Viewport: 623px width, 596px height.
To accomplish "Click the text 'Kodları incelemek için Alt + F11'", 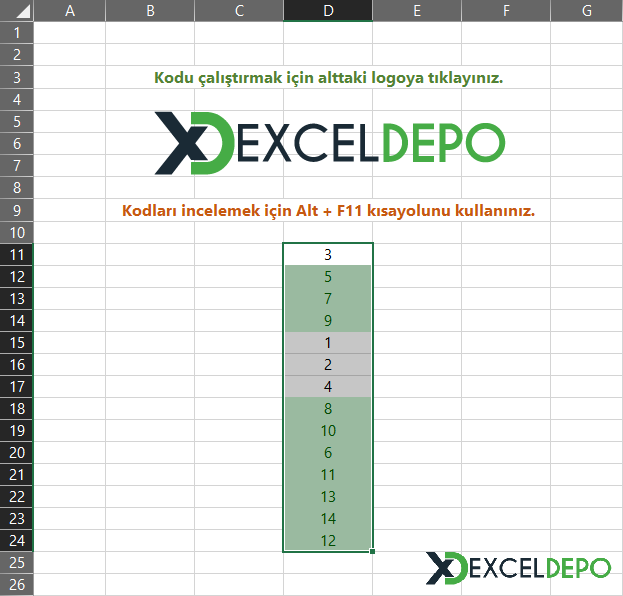I will coord(242,210).
